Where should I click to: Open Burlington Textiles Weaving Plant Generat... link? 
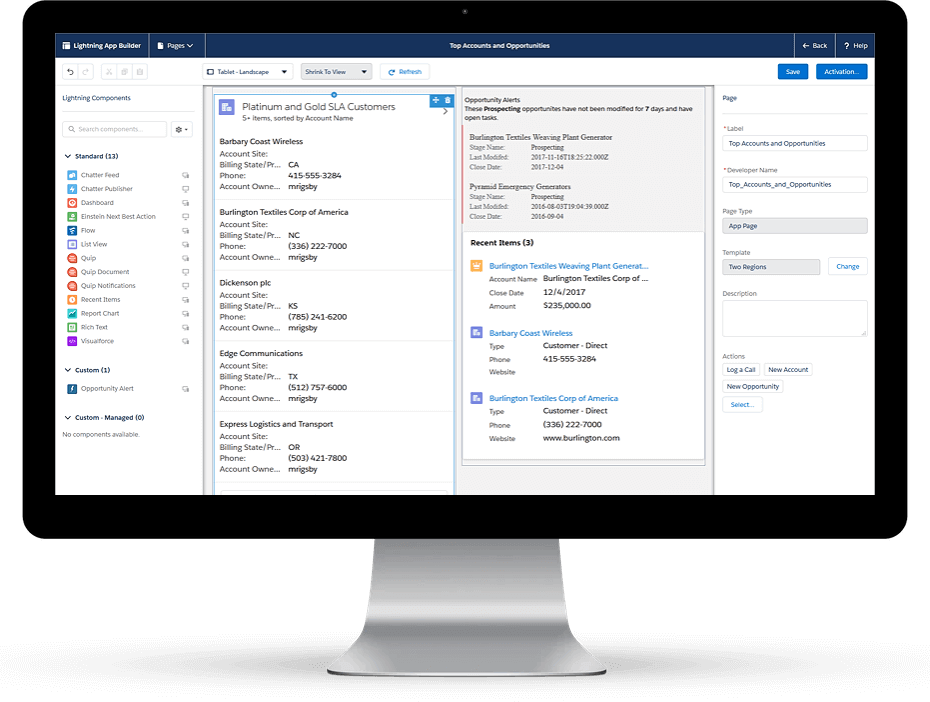(x=568, y=266)
